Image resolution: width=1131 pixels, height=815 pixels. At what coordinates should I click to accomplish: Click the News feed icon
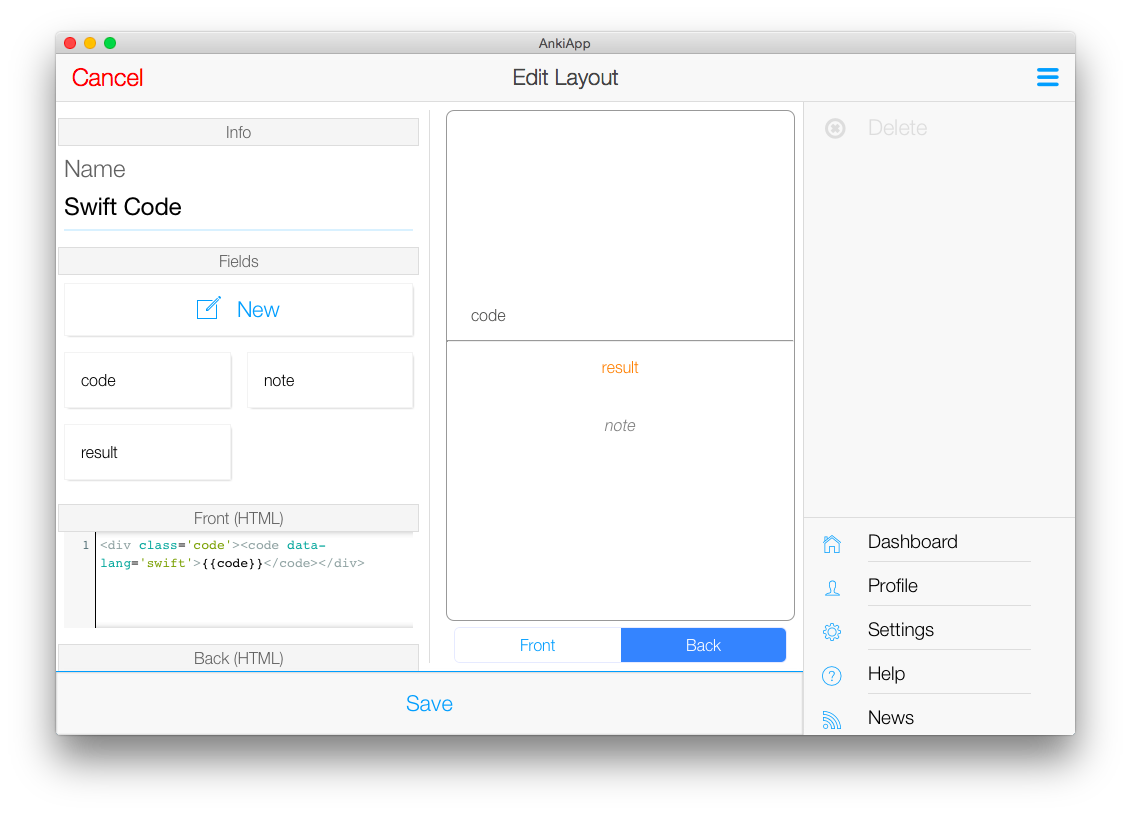[832, 720]
